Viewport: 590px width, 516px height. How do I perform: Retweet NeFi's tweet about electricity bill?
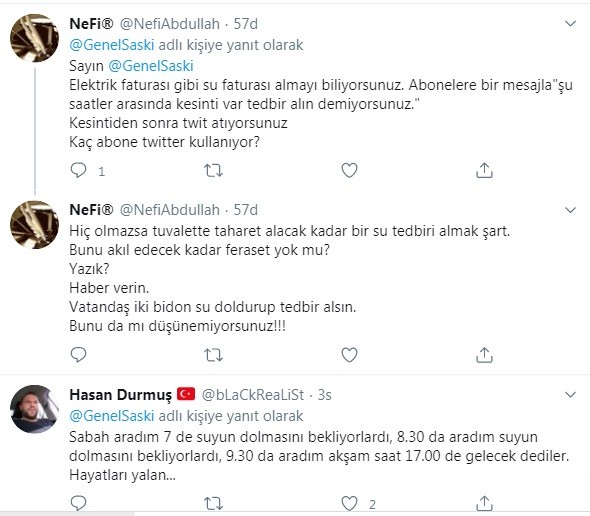pyautogui.click(x=213, y=170)
